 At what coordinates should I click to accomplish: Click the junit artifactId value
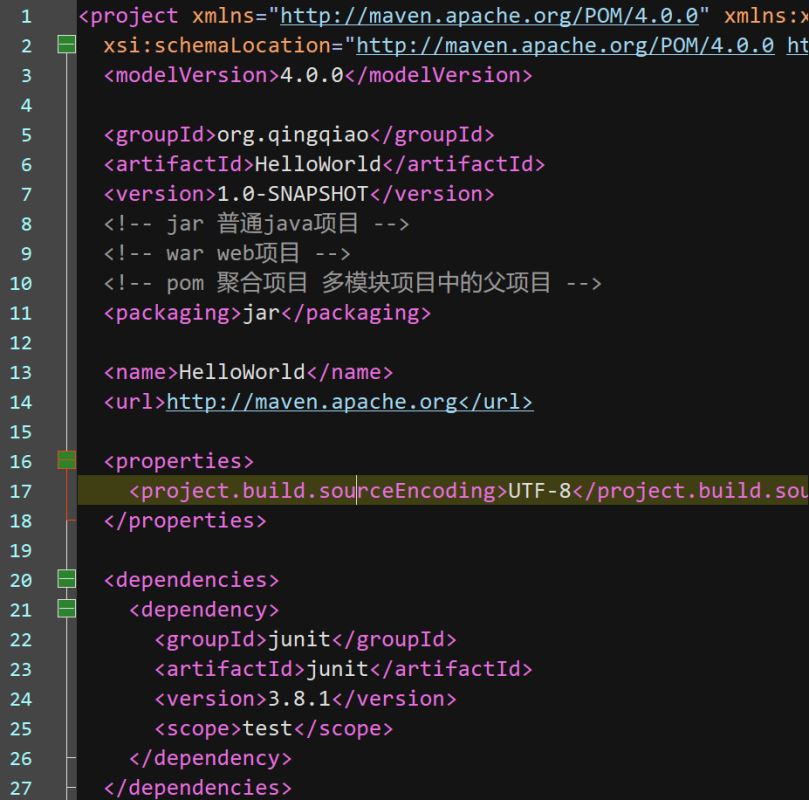pyautogui.click(x=337, y=670)
